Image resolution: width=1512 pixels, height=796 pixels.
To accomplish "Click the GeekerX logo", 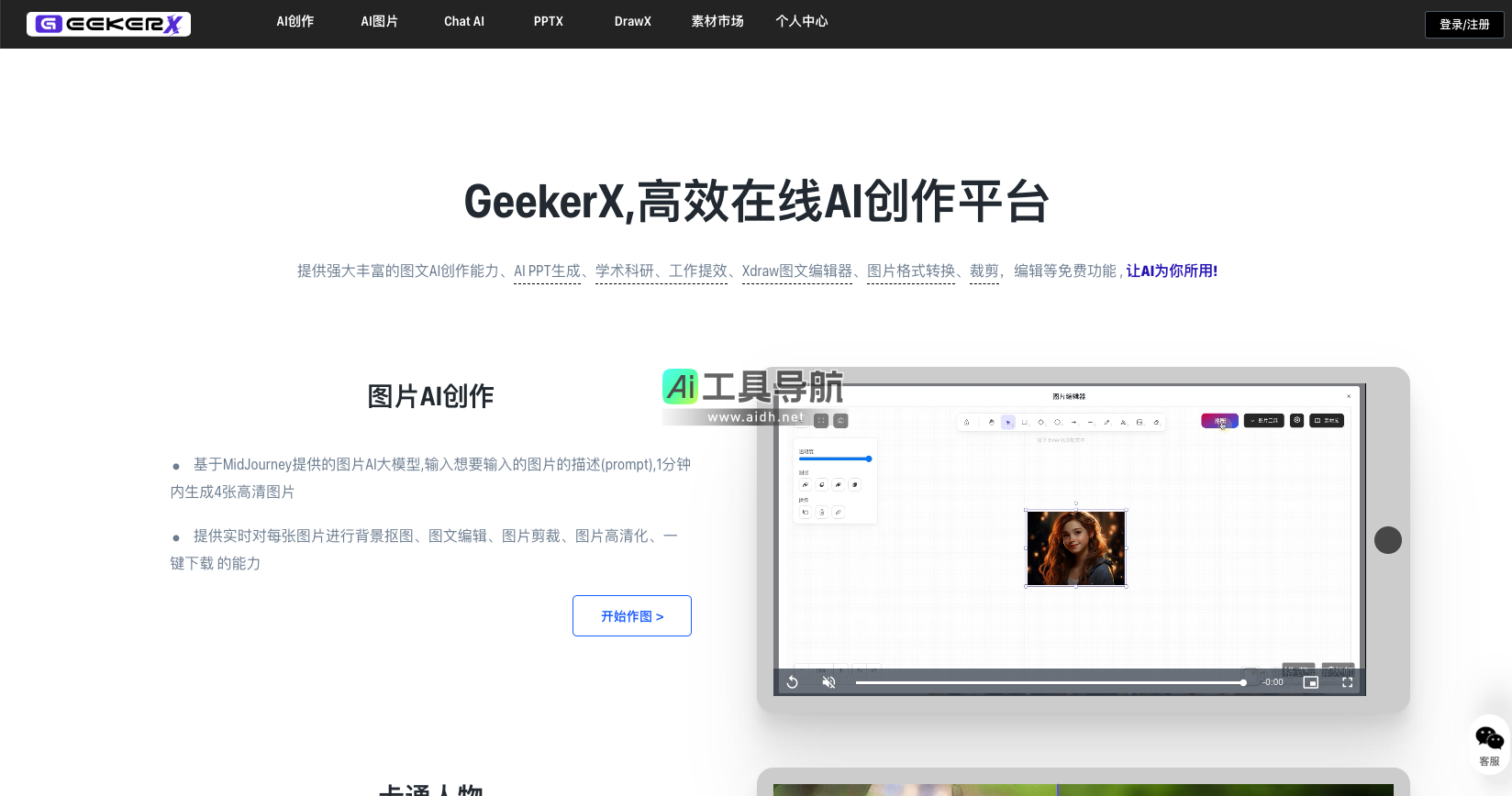I will 108,24.
